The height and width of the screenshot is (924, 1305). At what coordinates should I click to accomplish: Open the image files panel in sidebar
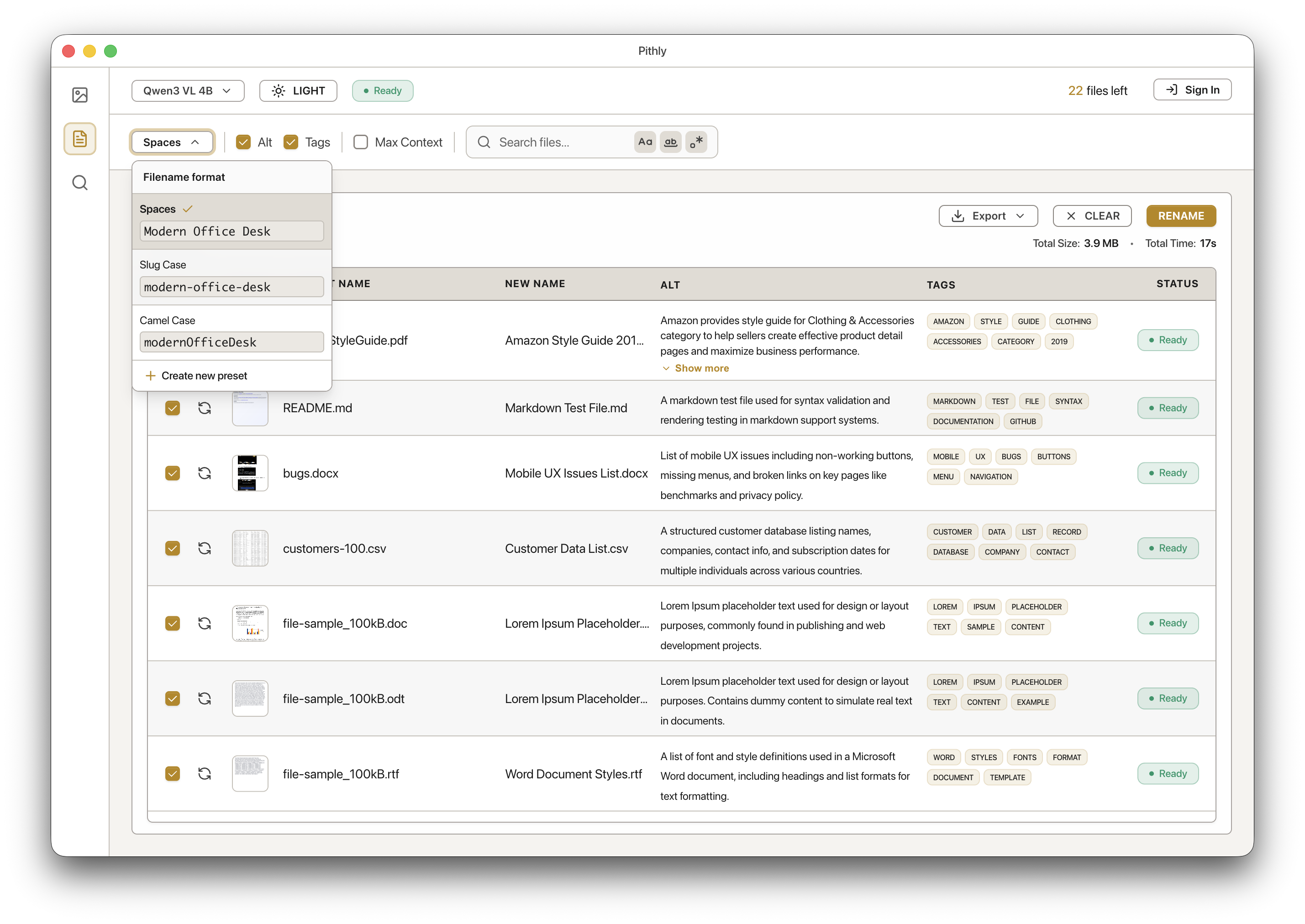(79, 95)
